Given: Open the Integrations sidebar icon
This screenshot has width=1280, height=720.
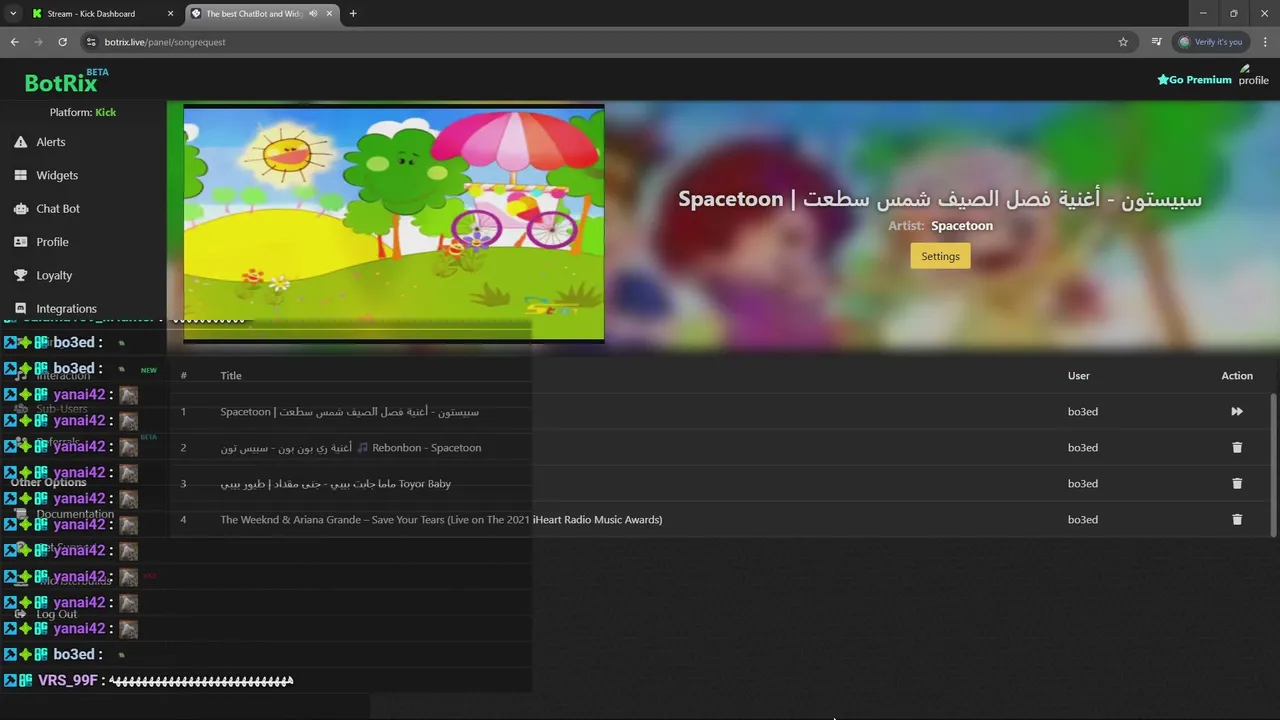Looking at the screenshot, I should 20,308.
